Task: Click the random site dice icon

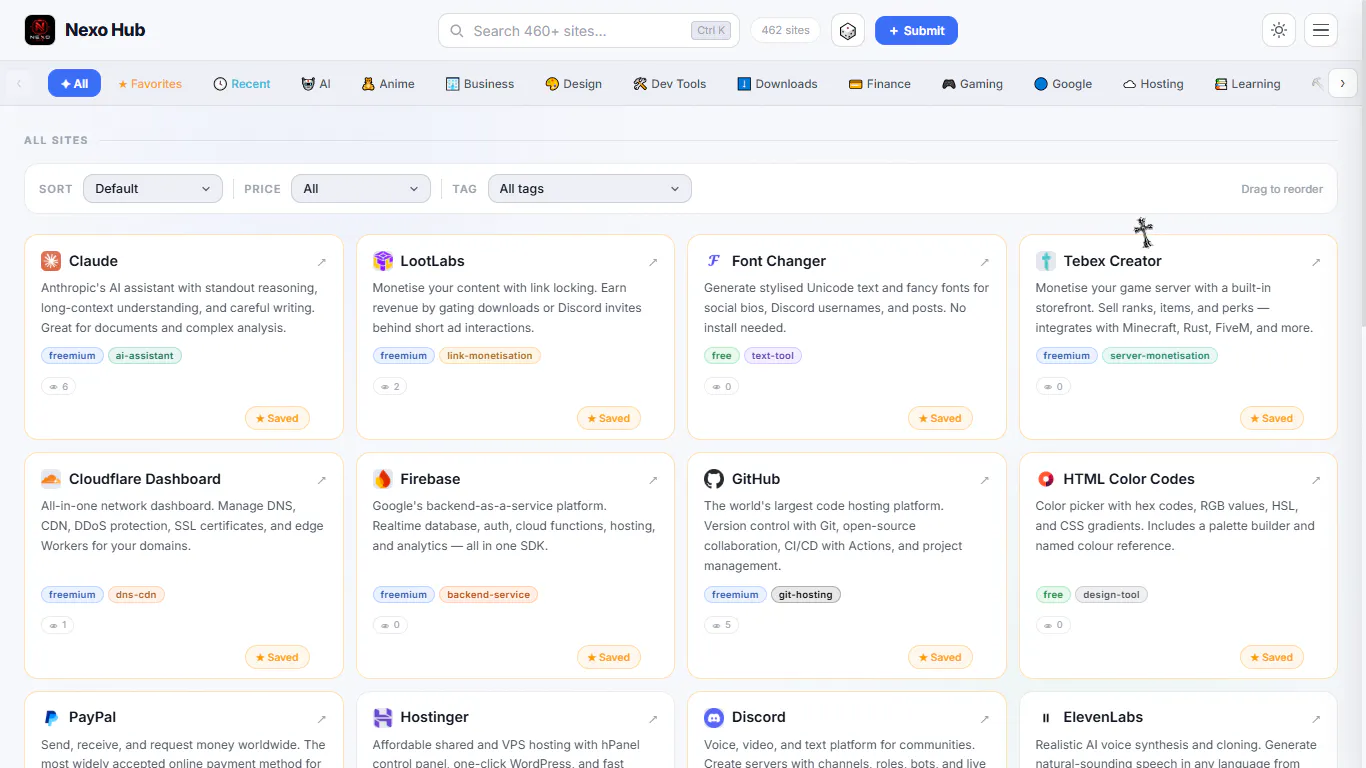Action: 848,31
